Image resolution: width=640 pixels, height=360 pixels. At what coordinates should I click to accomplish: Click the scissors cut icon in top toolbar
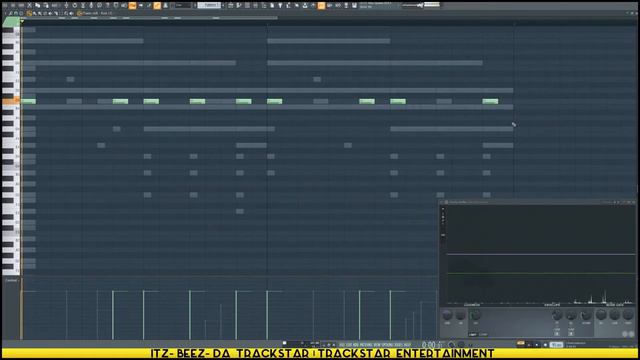[29, 6]
